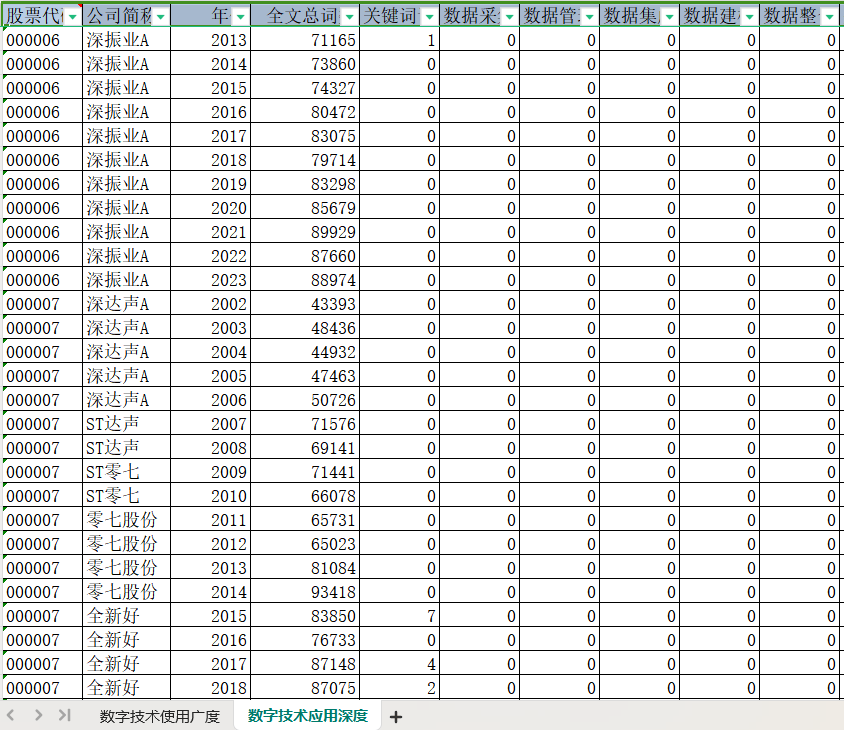Select cell with total words 74327
844x730 pixels.
pos(305,87)
